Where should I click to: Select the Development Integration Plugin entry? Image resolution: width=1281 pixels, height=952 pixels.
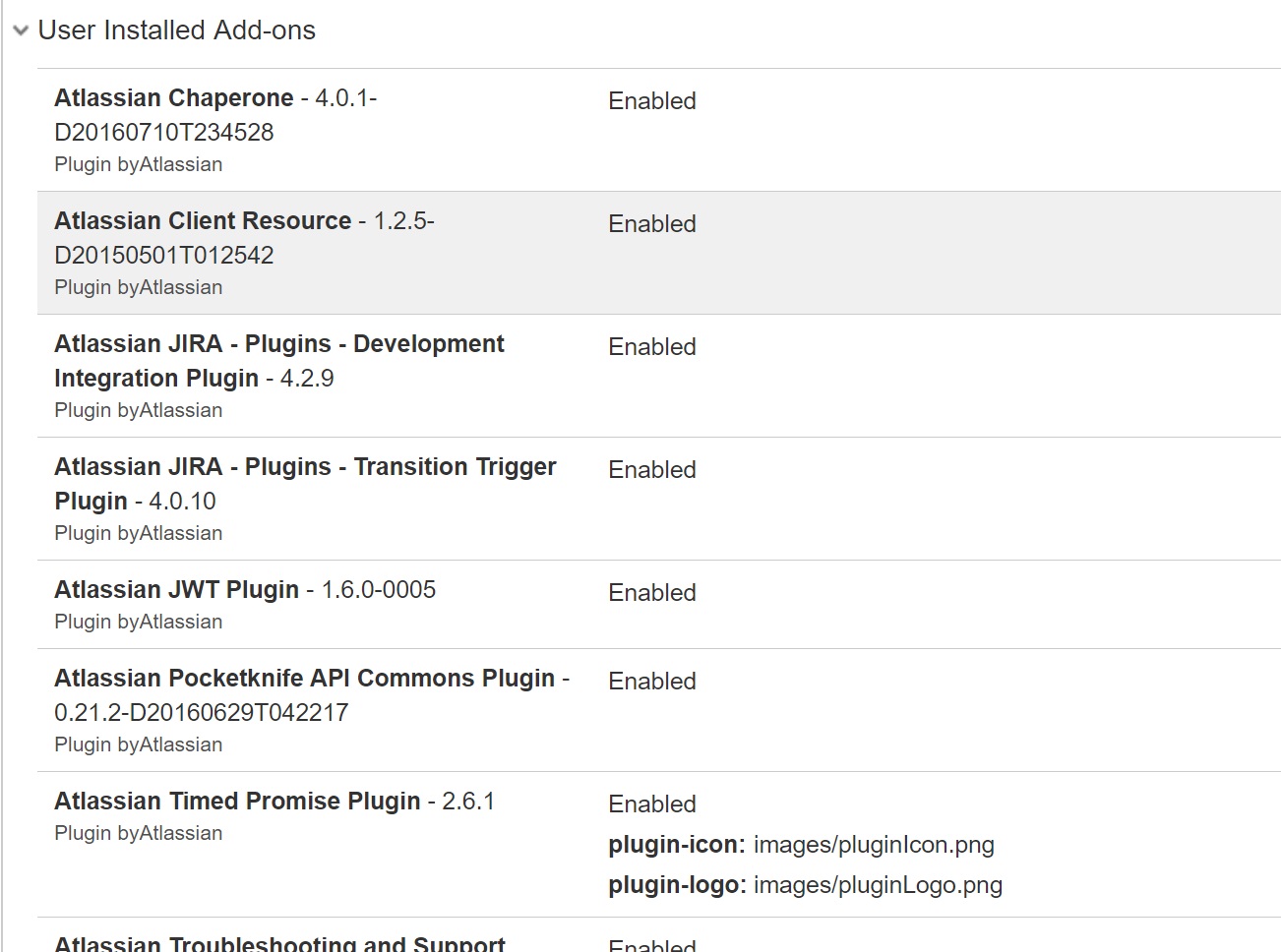click(278, 361)
